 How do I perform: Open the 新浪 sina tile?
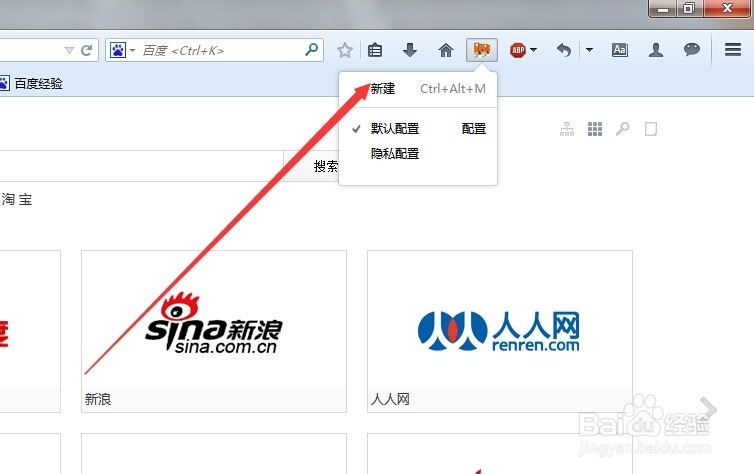tap(214, 331)
